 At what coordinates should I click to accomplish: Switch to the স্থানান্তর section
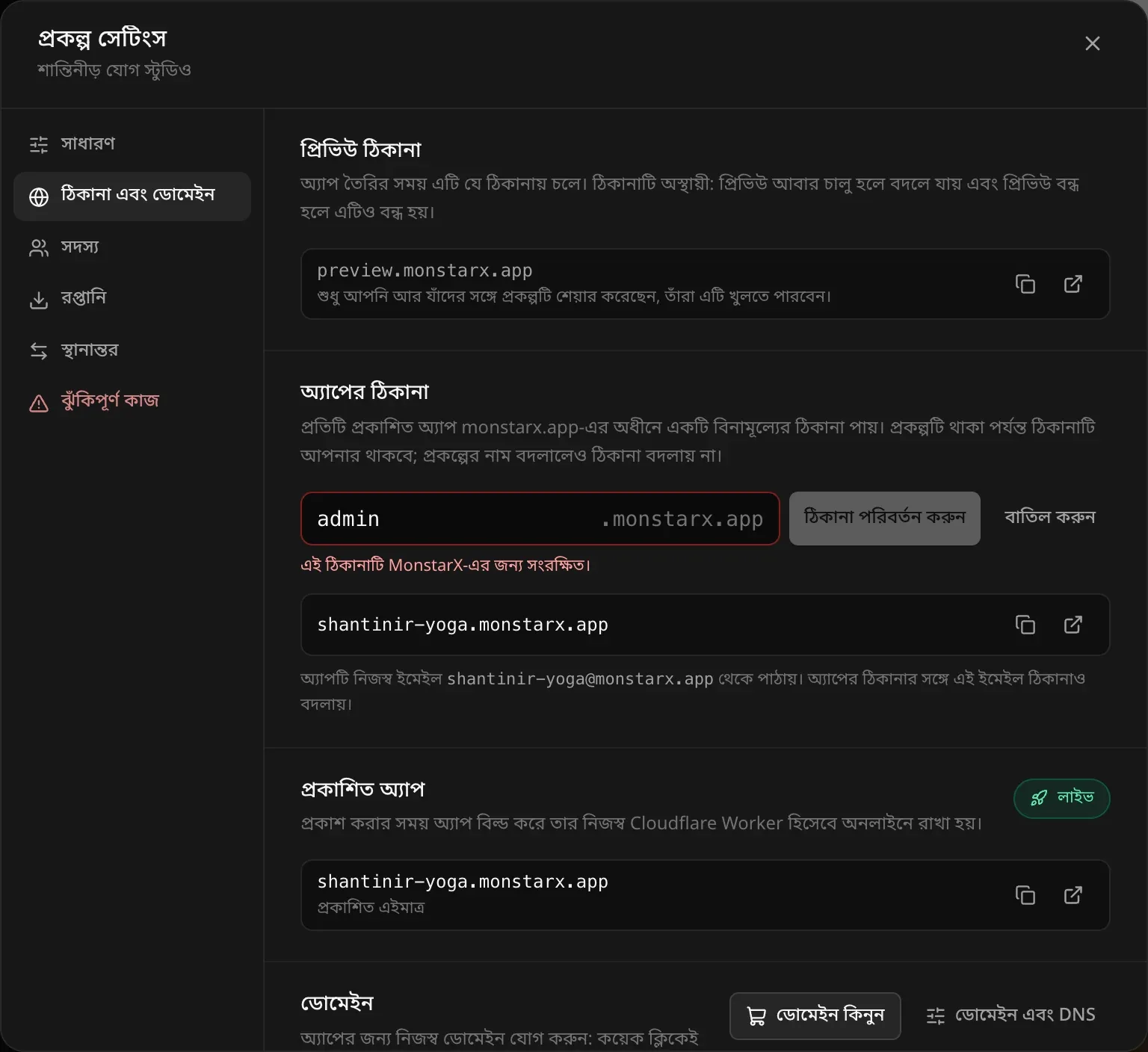tap(132, 350)
